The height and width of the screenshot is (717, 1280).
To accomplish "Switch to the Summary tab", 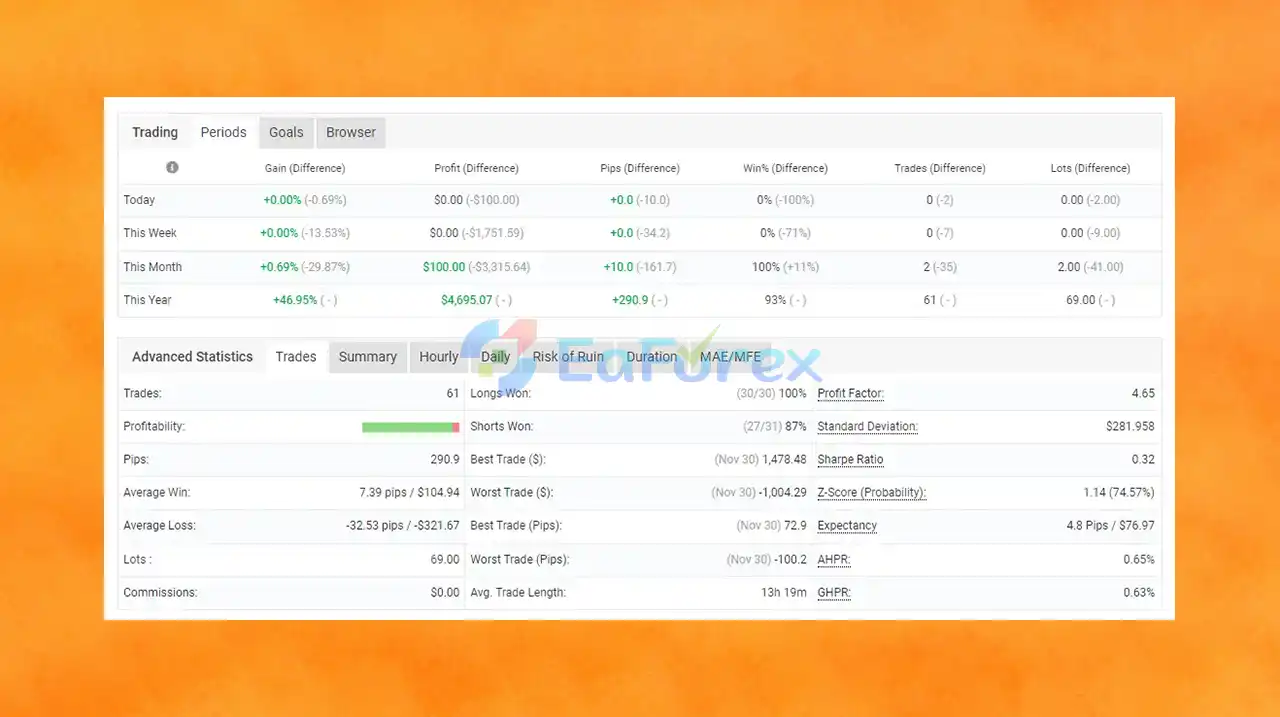I will coord(368,357).
